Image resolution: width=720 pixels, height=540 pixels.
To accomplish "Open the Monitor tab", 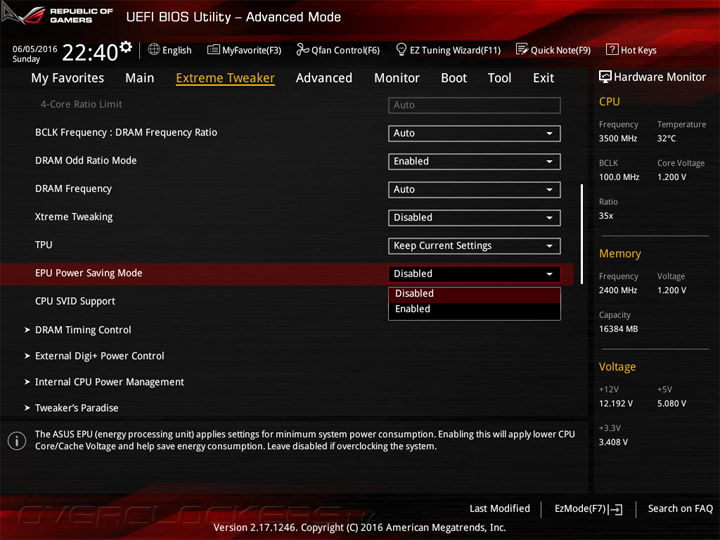I will 397,78.
